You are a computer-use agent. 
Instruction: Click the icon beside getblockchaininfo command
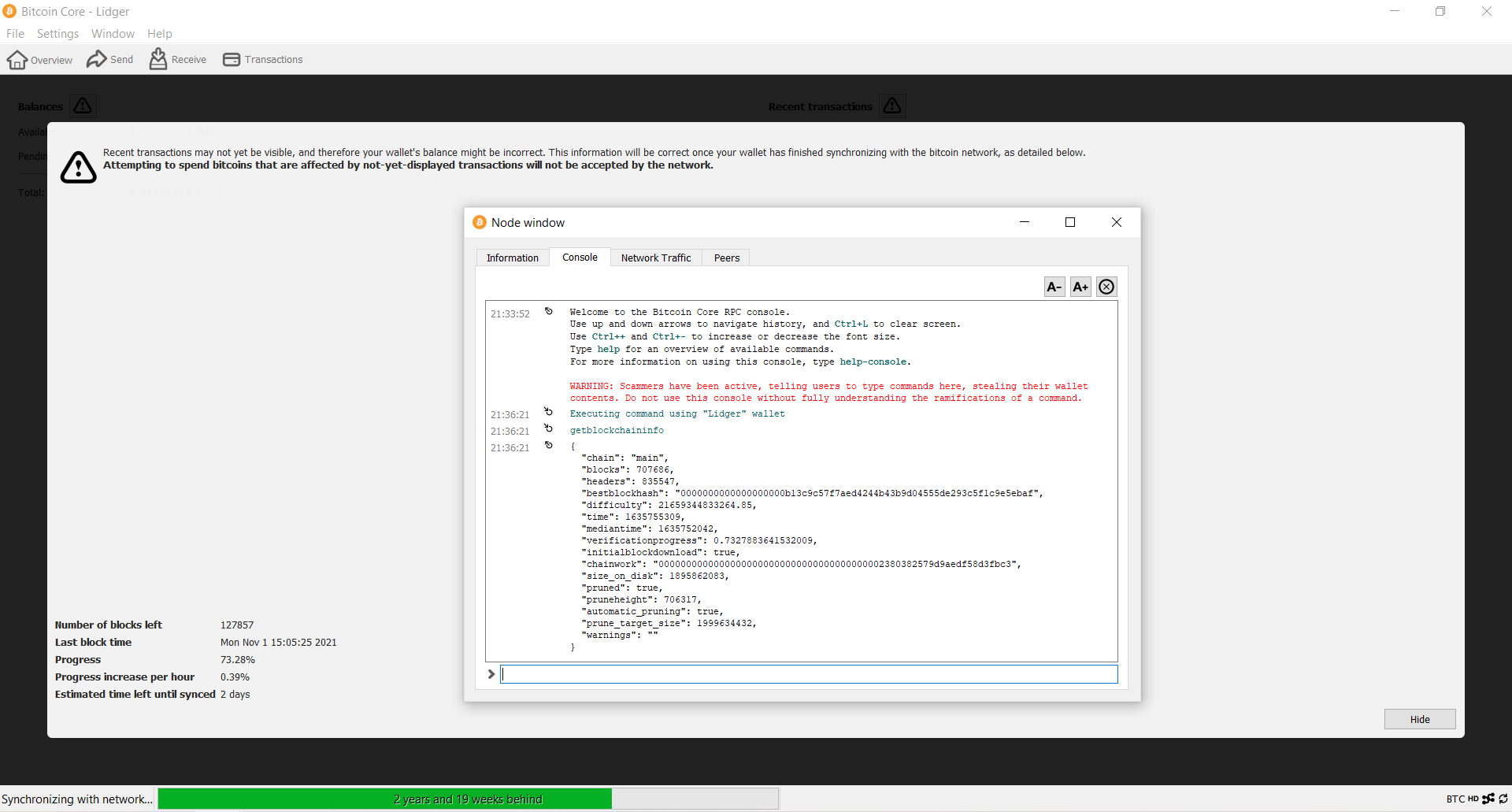coord(549,428)
